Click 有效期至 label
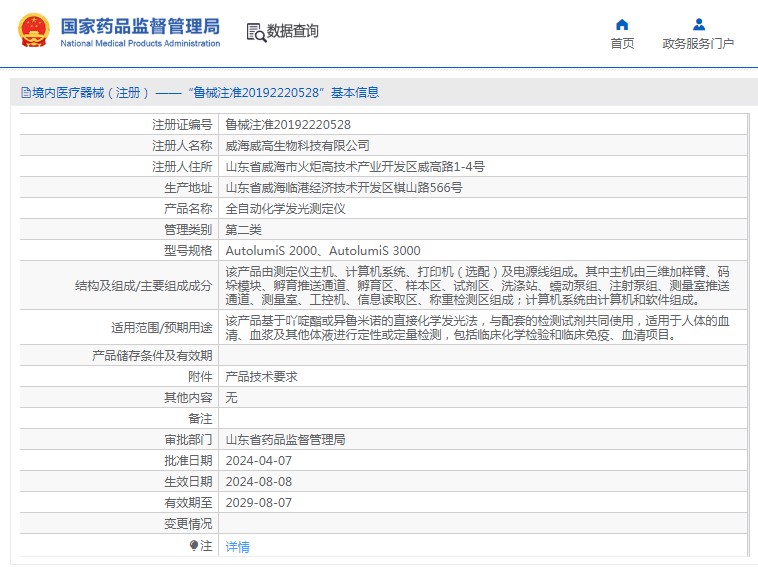758x568 pixels. pyautogui.click(x=188, y=503)
